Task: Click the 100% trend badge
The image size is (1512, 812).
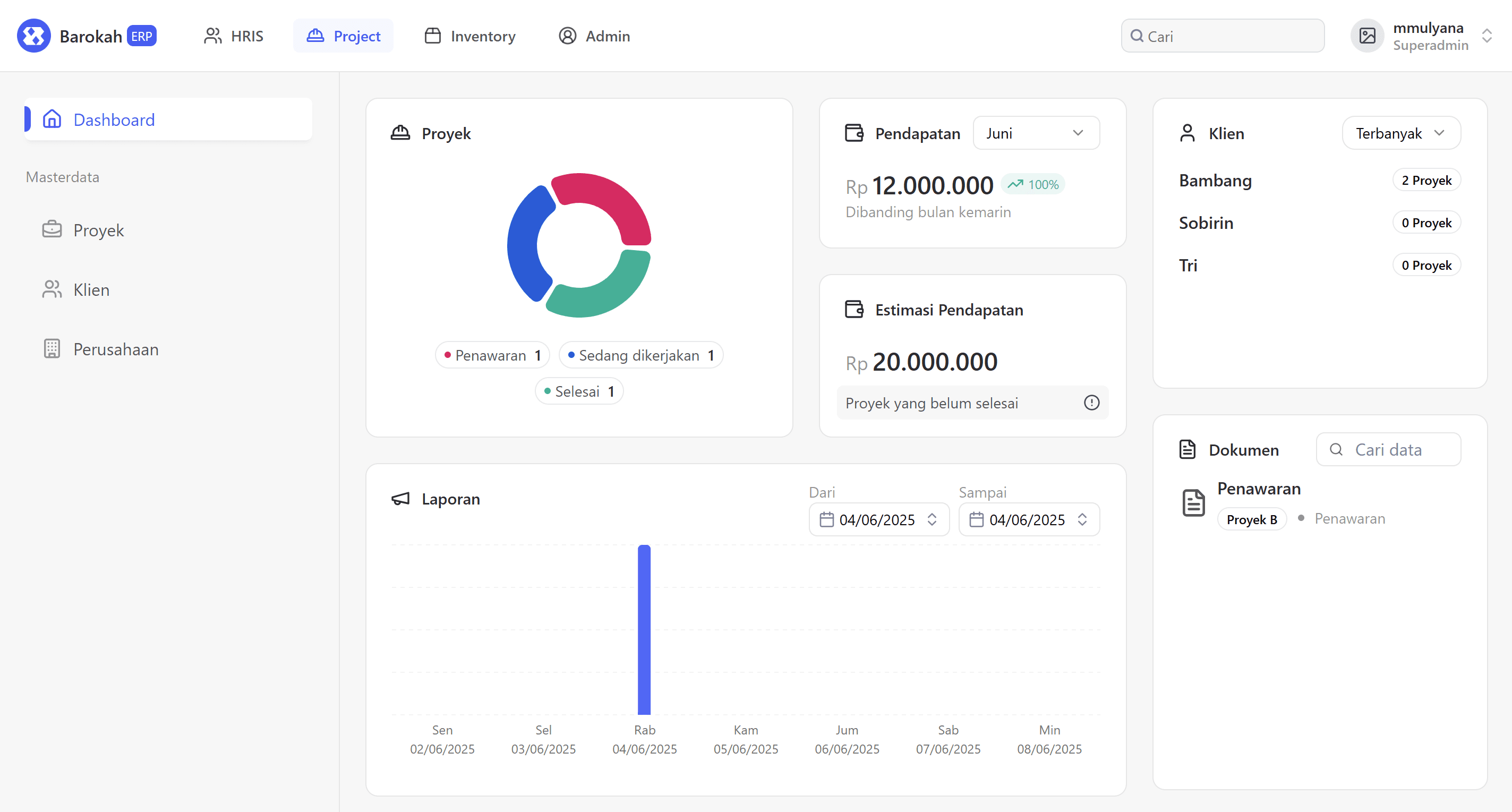Action: [x=1032, y=184]
